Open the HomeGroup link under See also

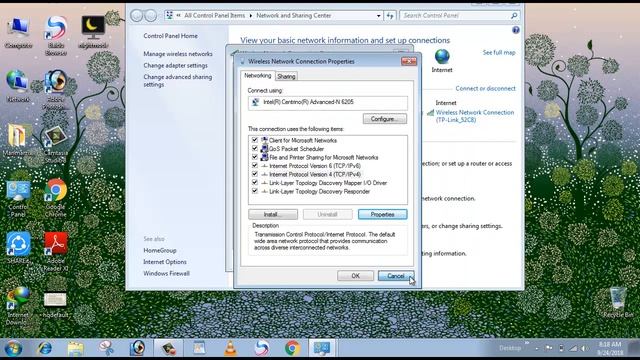[x=160, y=250]
